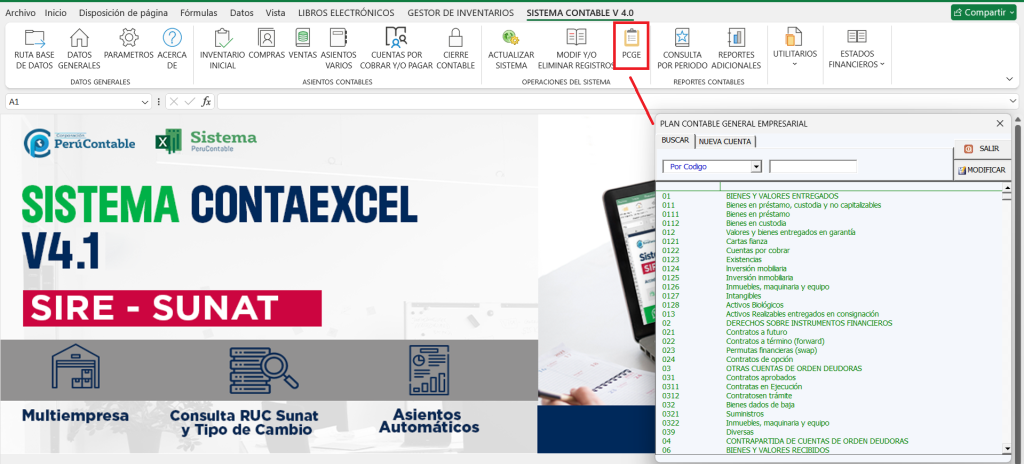Switch to Inicio ribbon tab
Image resolution: width=1024 pixels, height=464 pixels.
point(56,12)
